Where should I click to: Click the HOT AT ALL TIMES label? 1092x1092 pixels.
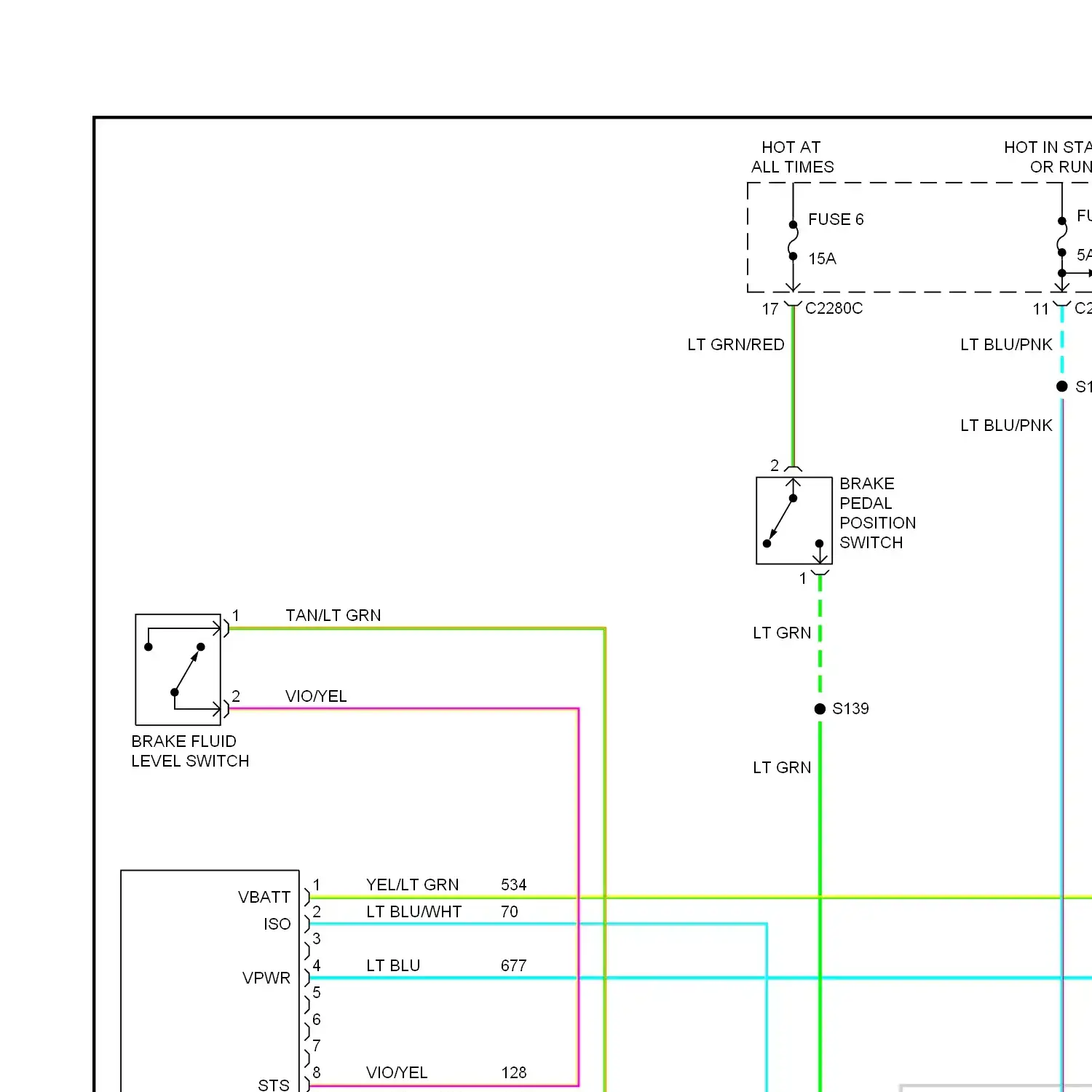[792, 157]
